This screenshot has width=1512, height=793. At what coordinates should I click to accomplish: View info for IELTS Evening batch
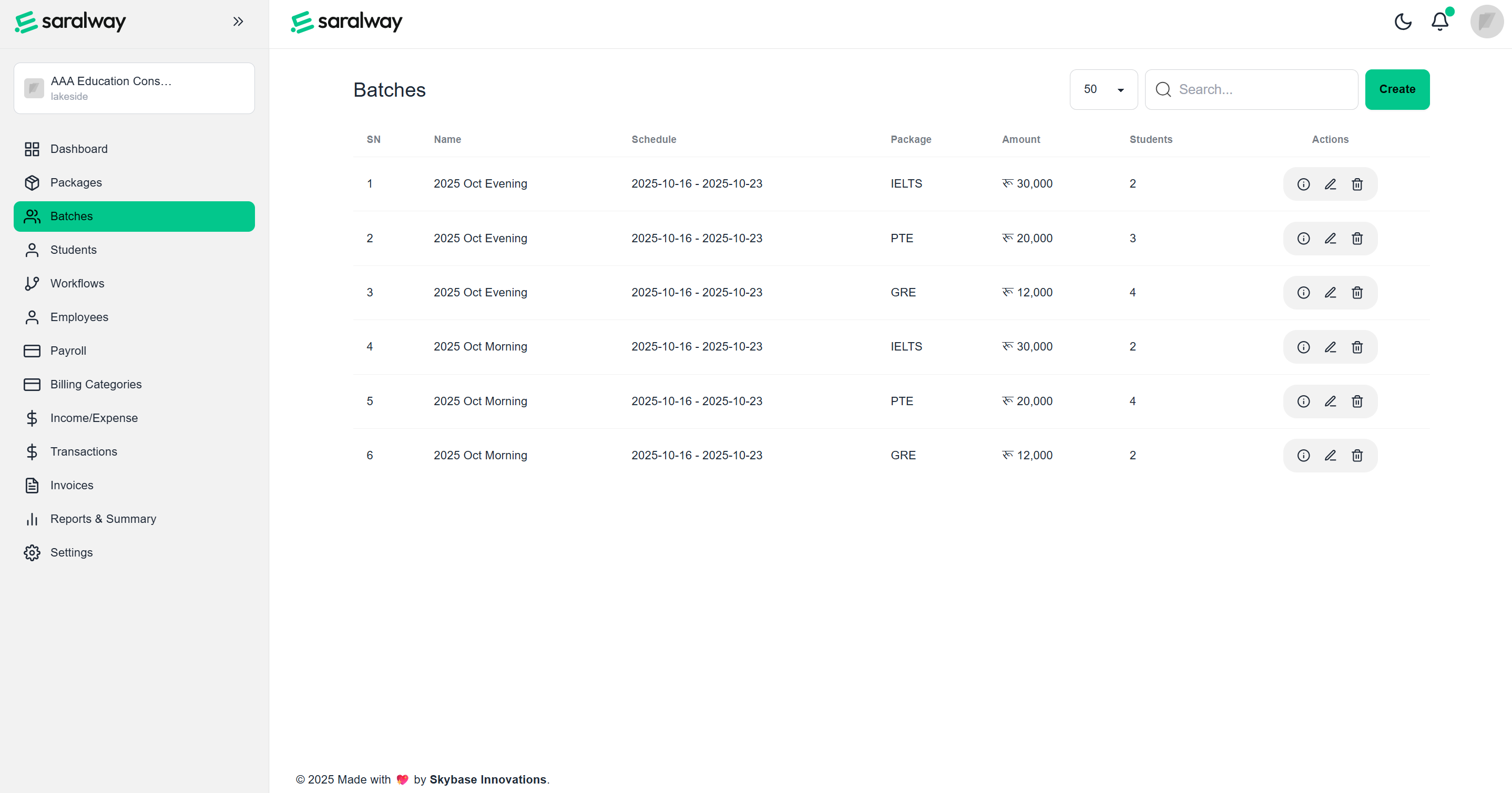coord(1303,184)
